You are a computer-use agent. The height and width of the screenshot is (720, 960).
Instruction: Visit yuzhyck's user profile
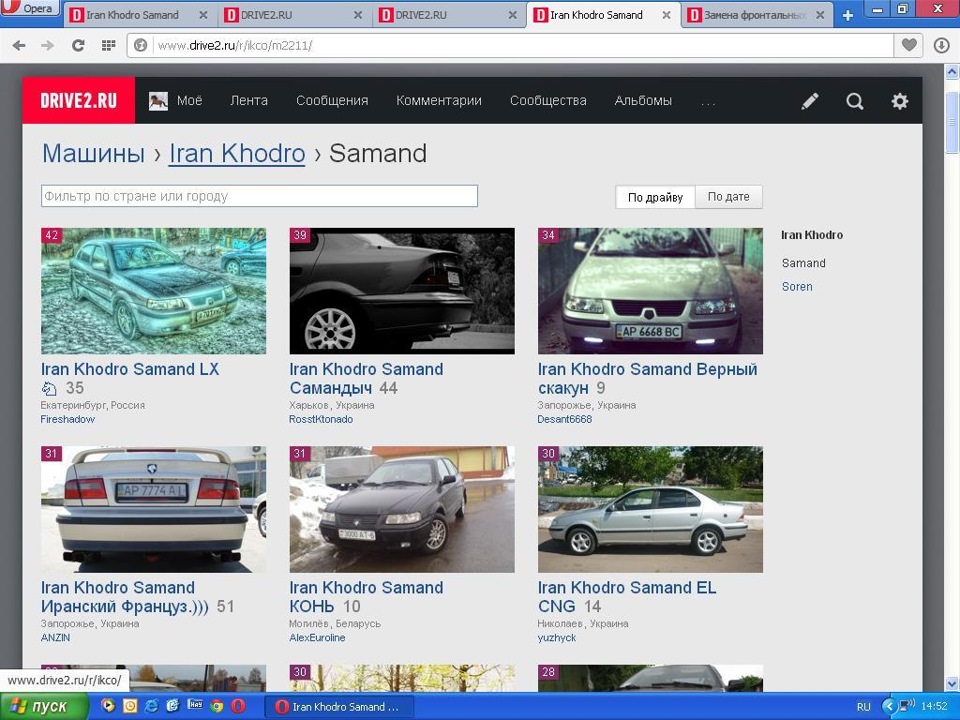(557, 637)
